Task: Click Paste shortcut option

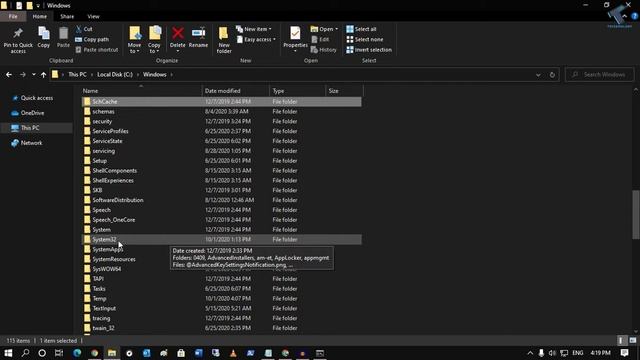Action: coord(97,50)
